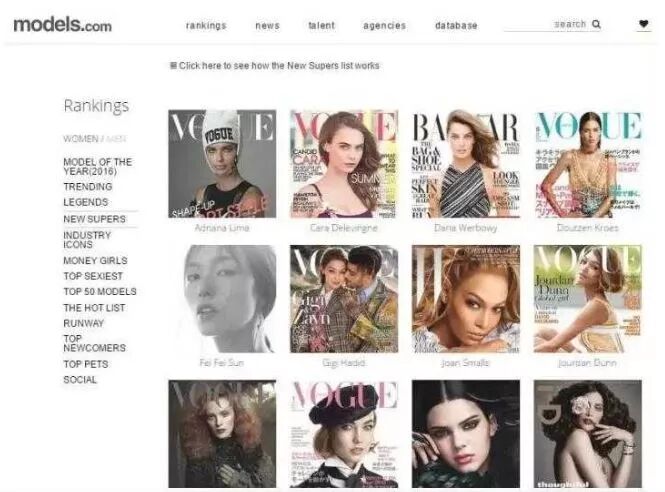Screen dimensions: 665x492
Task: Click the models.com logo
Action: 63,25
